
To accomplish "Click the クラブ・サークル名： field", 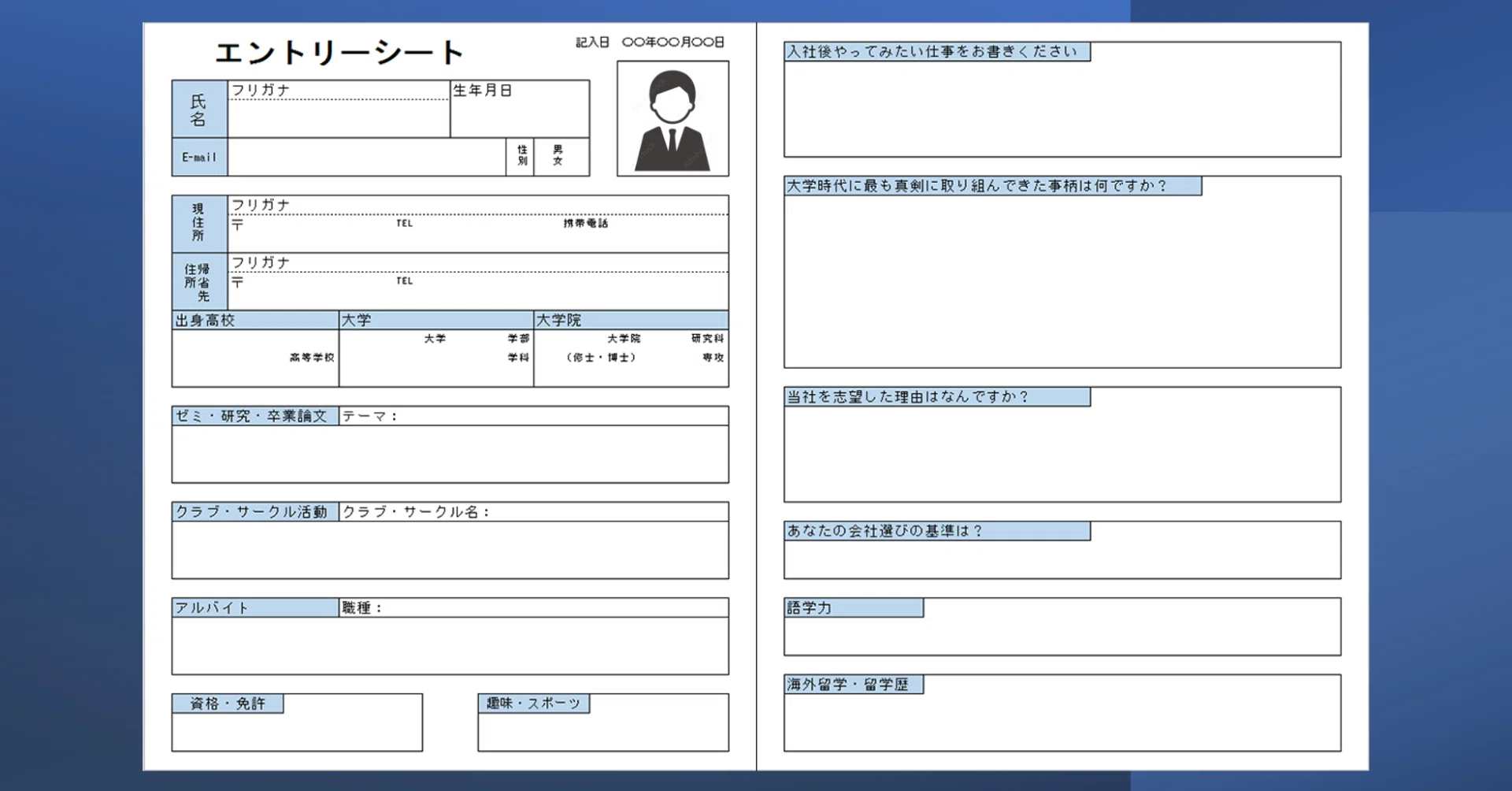I will (x=534, y=512).
